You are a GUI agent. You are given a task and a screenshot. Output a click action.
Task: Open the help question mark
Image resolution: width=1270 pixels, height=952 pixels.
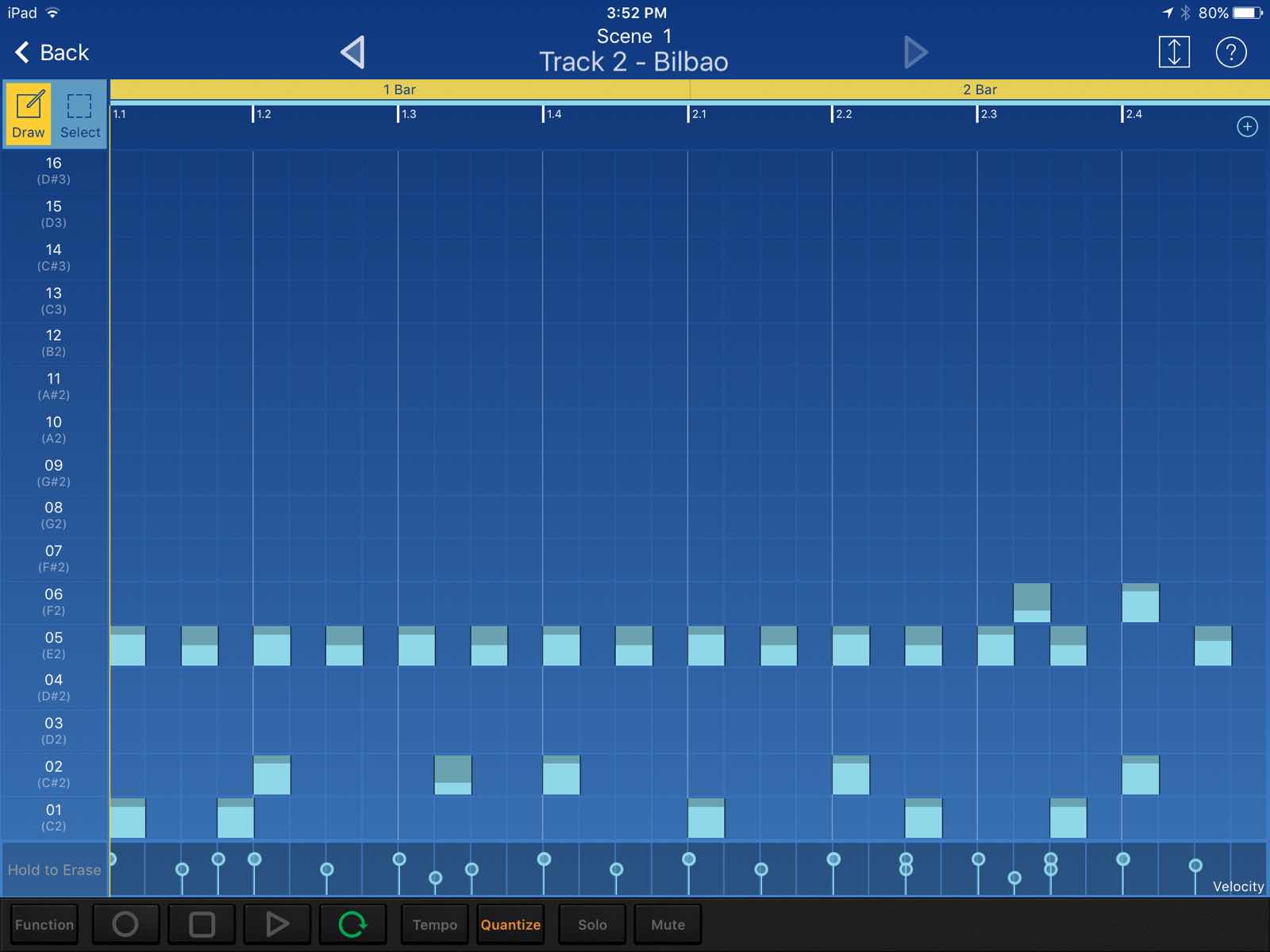pyautogui.click(x=1231, y=52)
